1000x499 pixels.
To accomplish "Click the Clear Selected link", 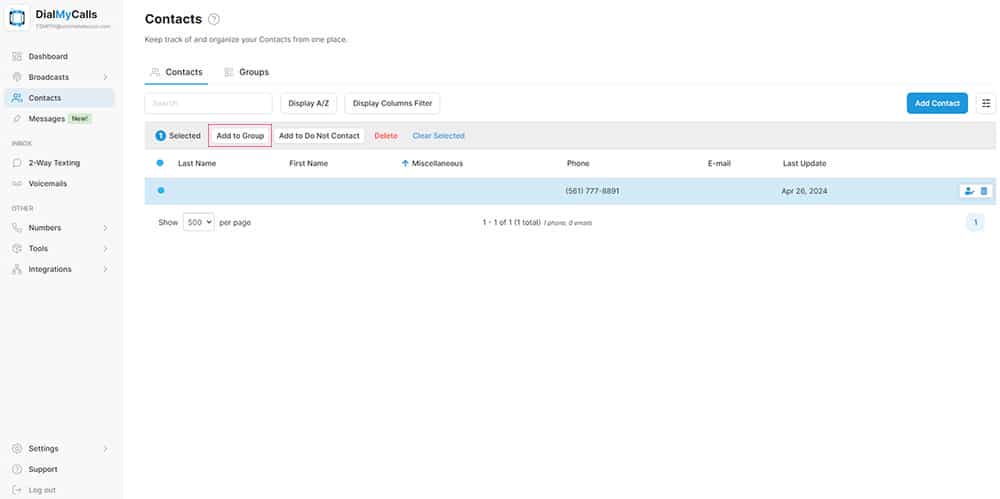I will (x=438, y=135).
